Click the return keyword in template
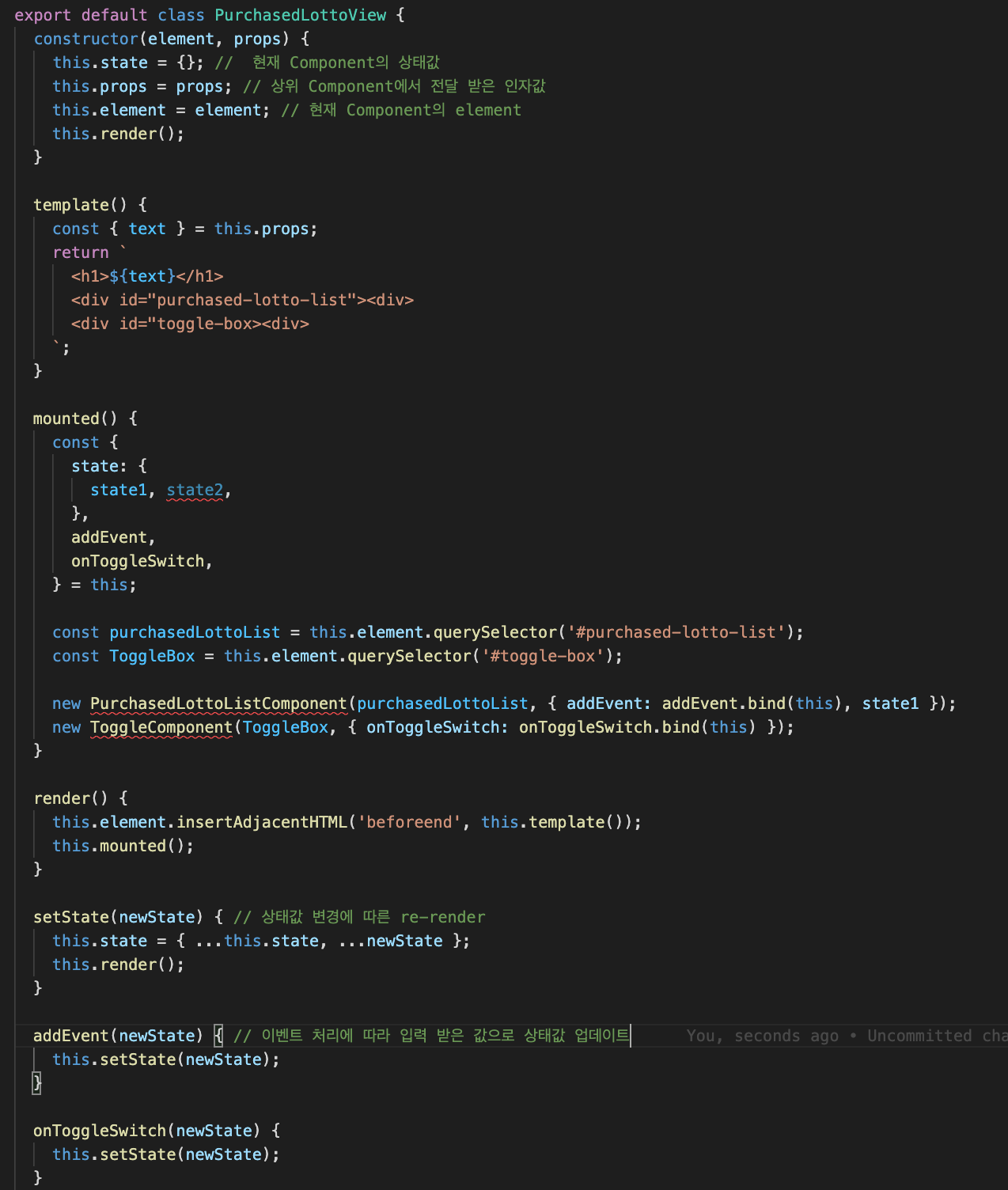Screen dimensions: 1008x1190 [x=81, y=252]
